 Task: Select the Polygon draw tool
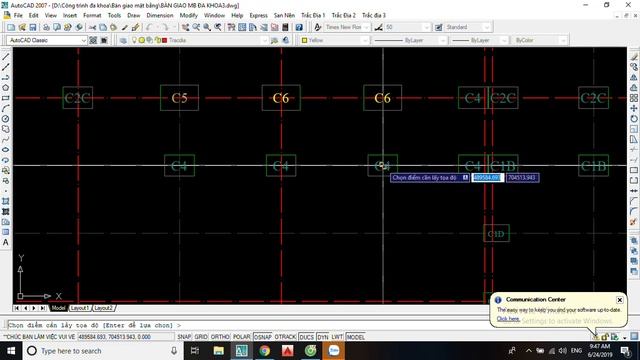(x=6, y=88)
